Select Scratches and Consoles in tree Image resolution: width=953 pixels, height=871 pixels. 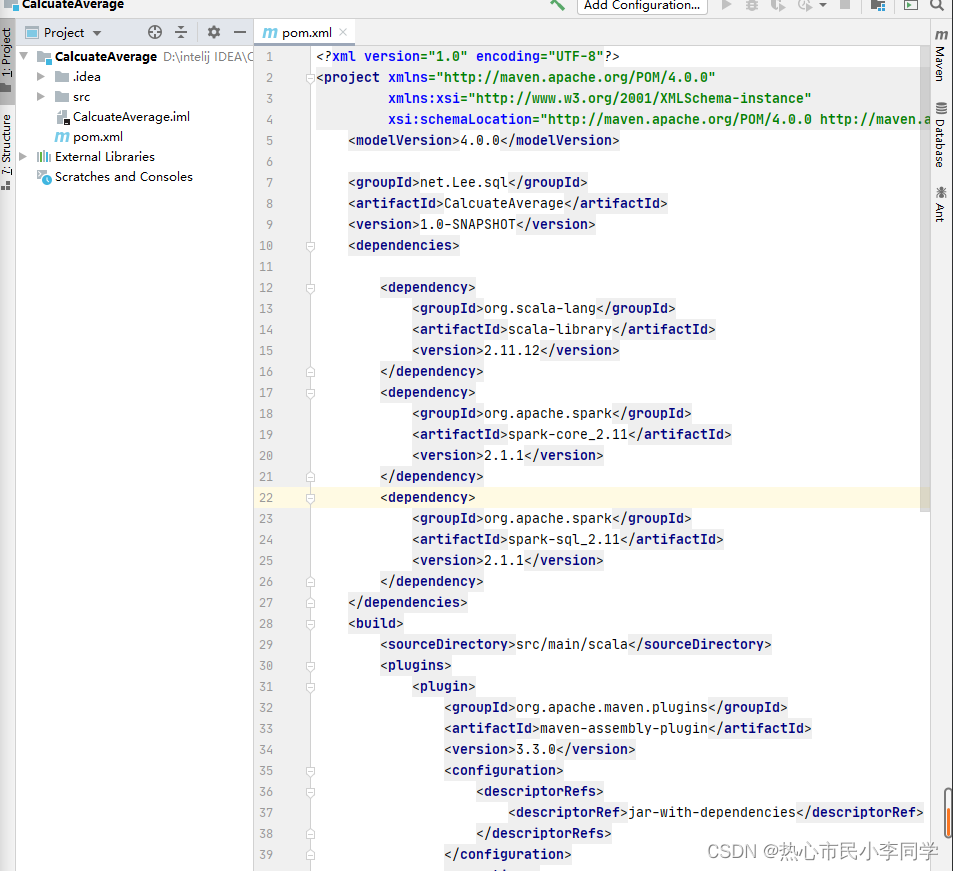tap(124, 177)
